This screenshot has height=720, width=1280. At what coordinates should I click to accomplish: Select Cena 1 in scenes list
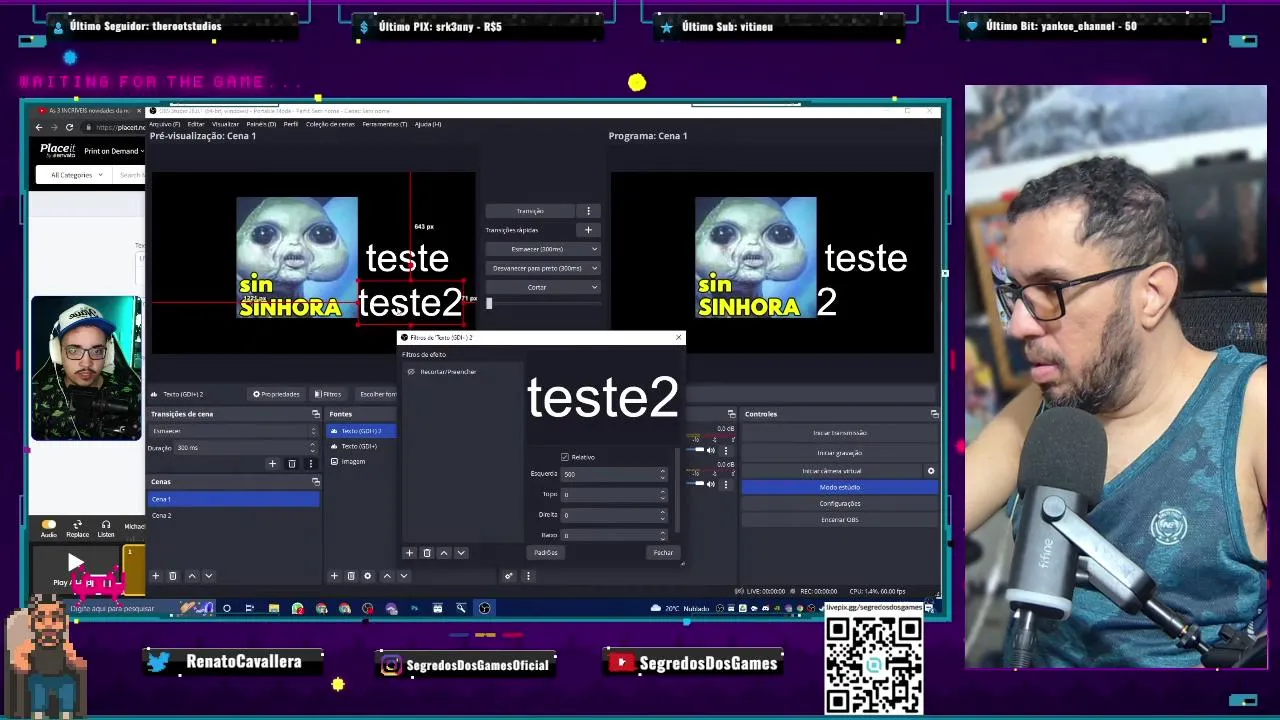[234, 499]
